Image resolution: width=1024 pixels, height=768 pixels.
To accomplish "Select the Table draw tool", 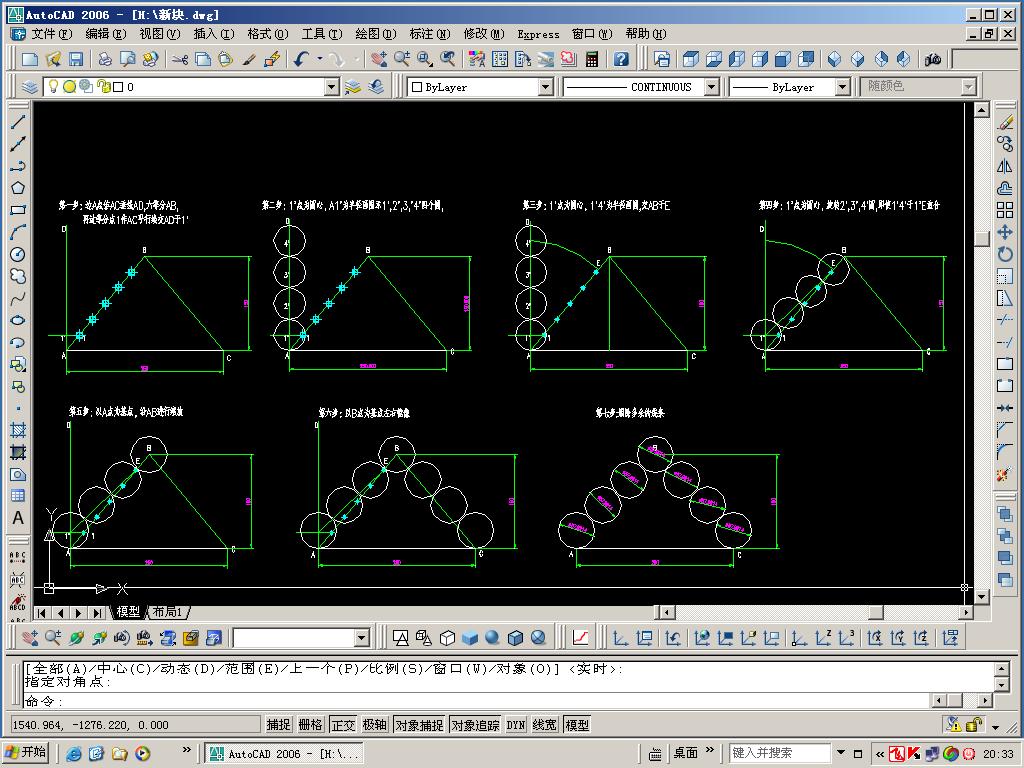I will click(18, 496).
